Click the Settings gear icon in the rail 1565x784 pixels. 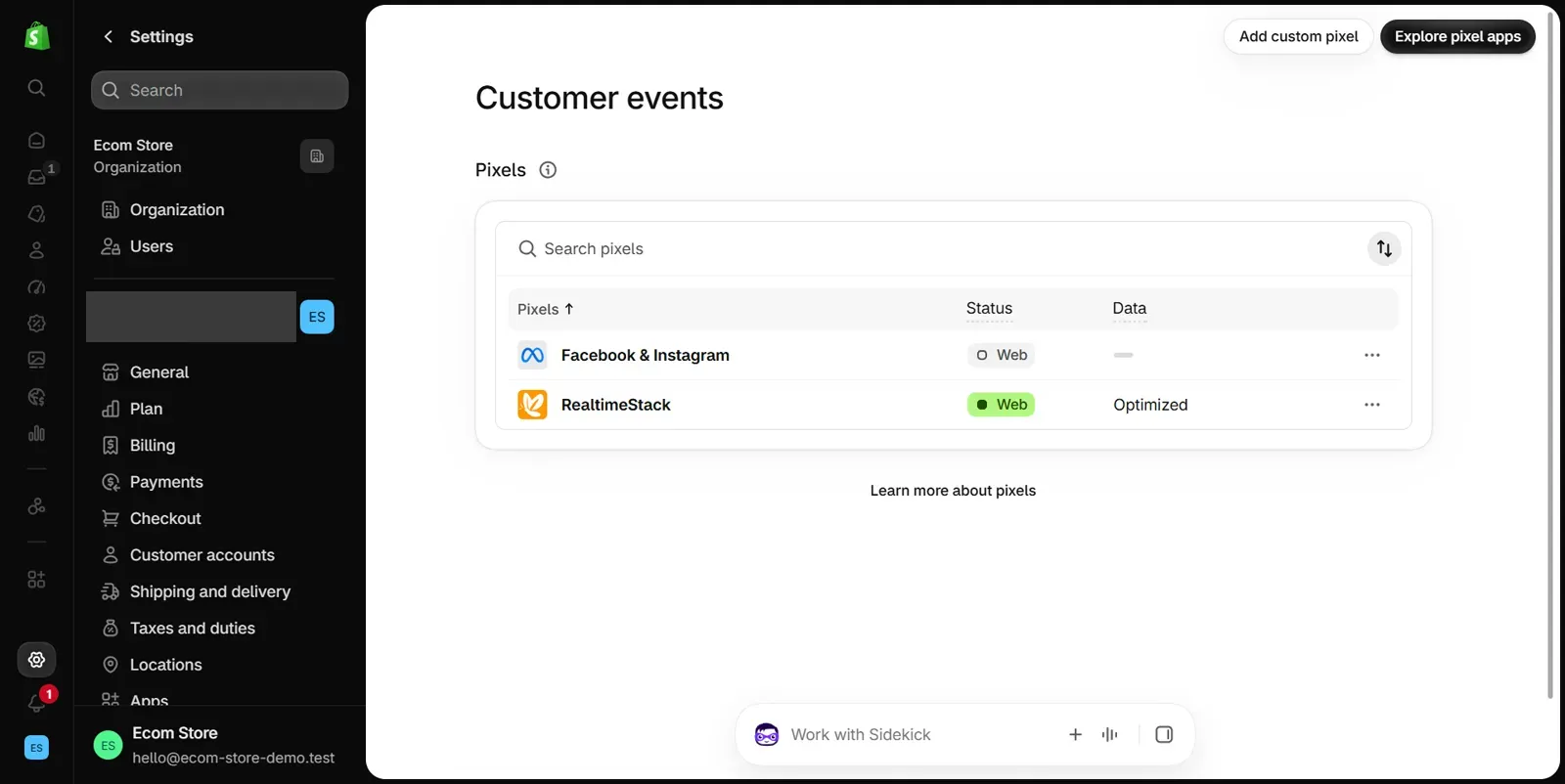[x=36, y=660]
